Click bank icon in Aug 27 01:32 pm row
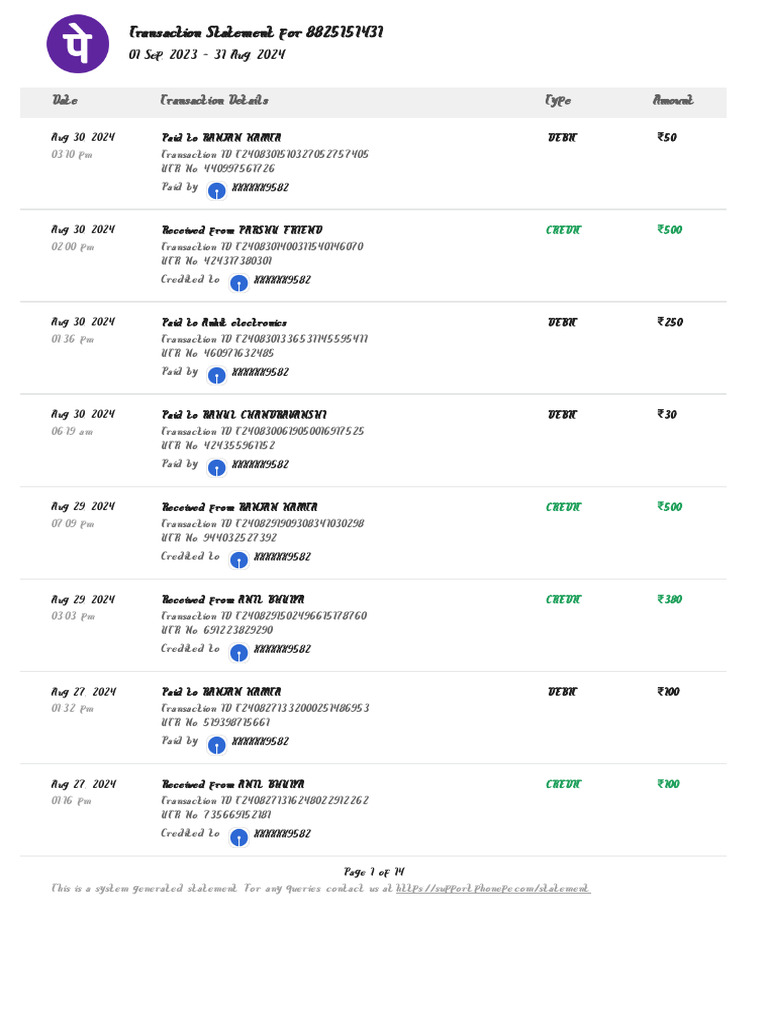768x1024 pixels. point(216,744)
